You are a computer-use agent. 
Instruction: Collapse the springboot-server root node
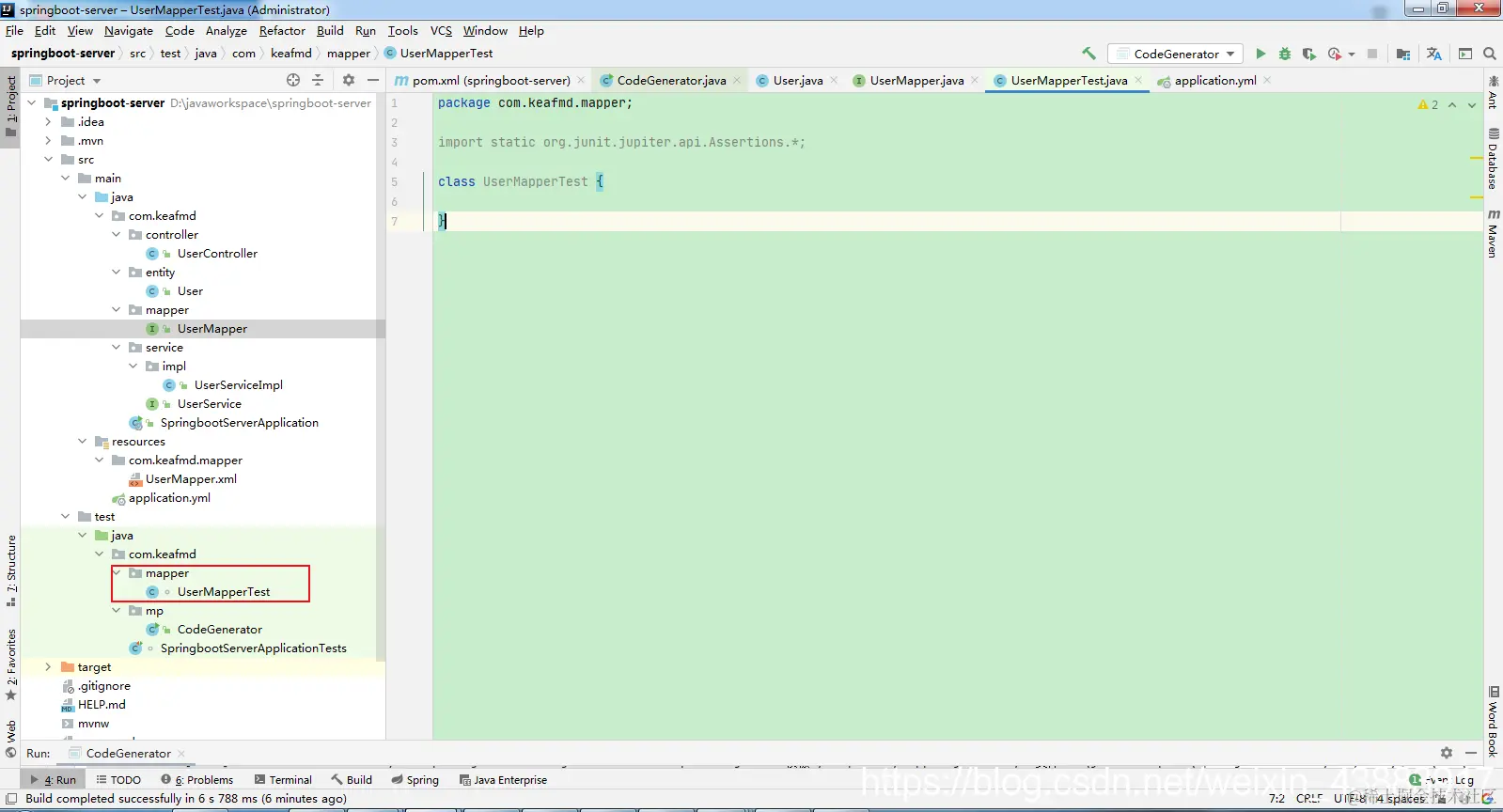pos(32,102)
